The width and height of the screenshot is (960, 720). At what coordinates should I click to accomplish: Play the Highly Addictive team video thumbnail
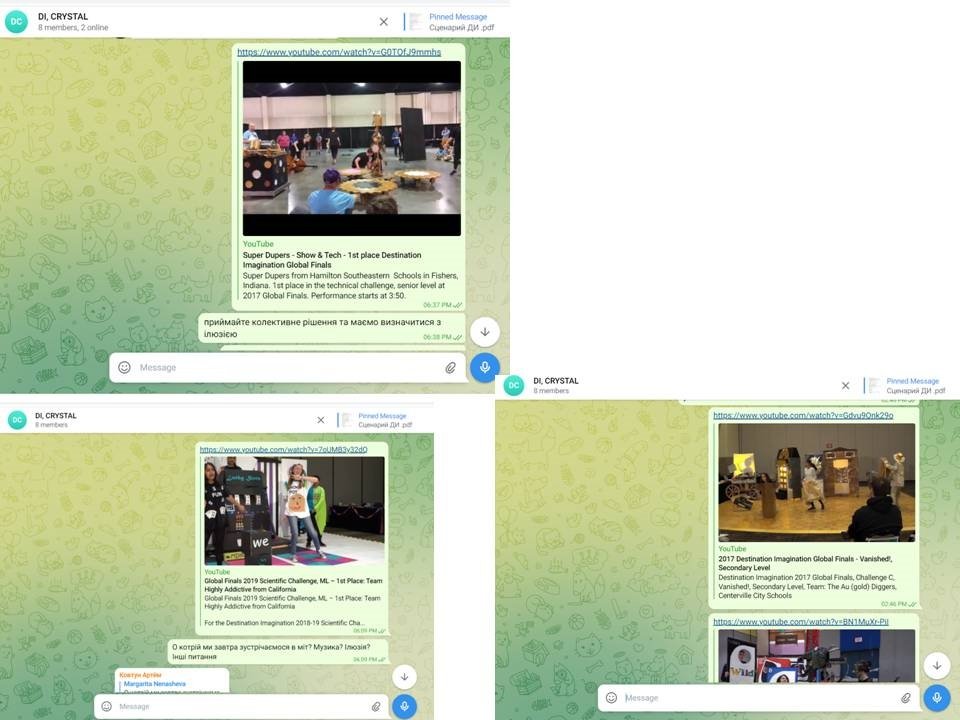click(x=294, y=511)
